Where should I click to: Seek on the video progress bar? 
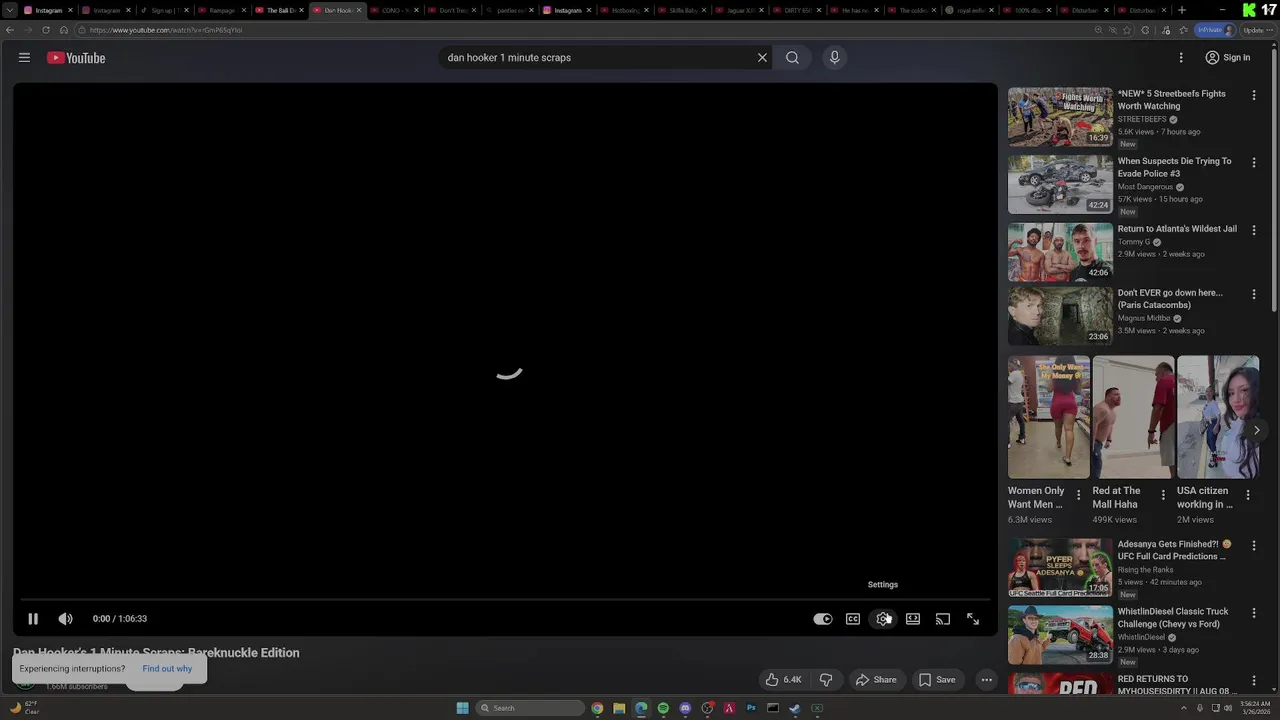coord(505,599)
